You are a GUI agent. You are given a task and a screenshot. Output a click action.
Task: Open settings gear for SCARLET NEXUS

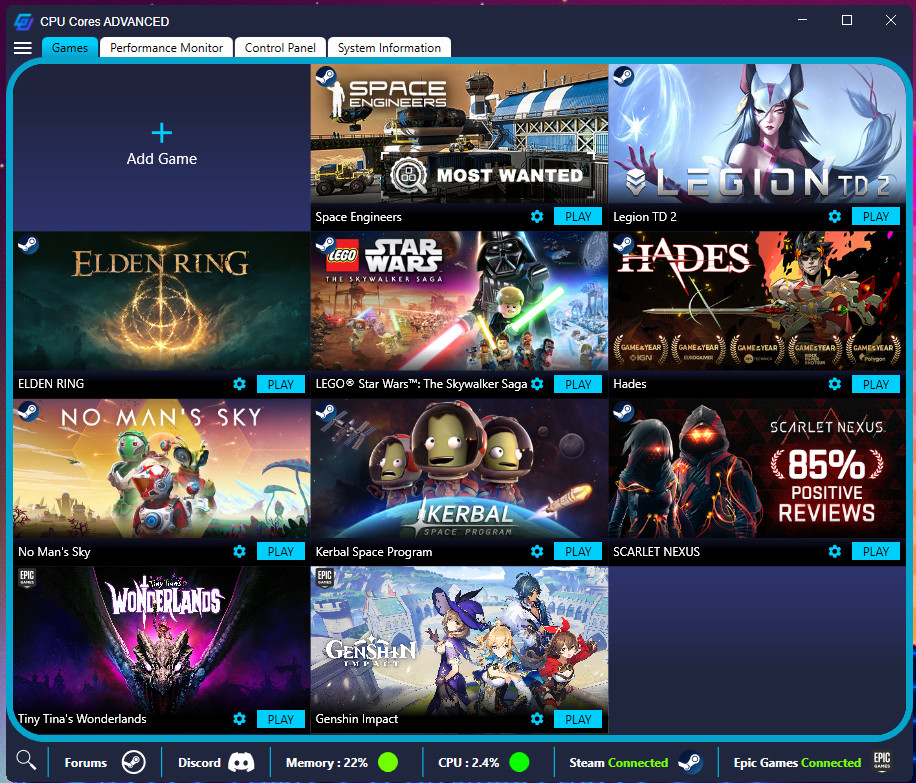[x=834, y=551]
